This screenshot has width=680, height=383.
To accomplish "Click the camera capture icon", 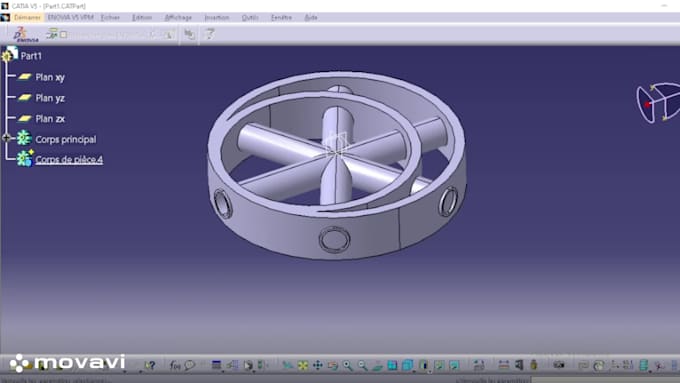I will (x=559, y=365).
